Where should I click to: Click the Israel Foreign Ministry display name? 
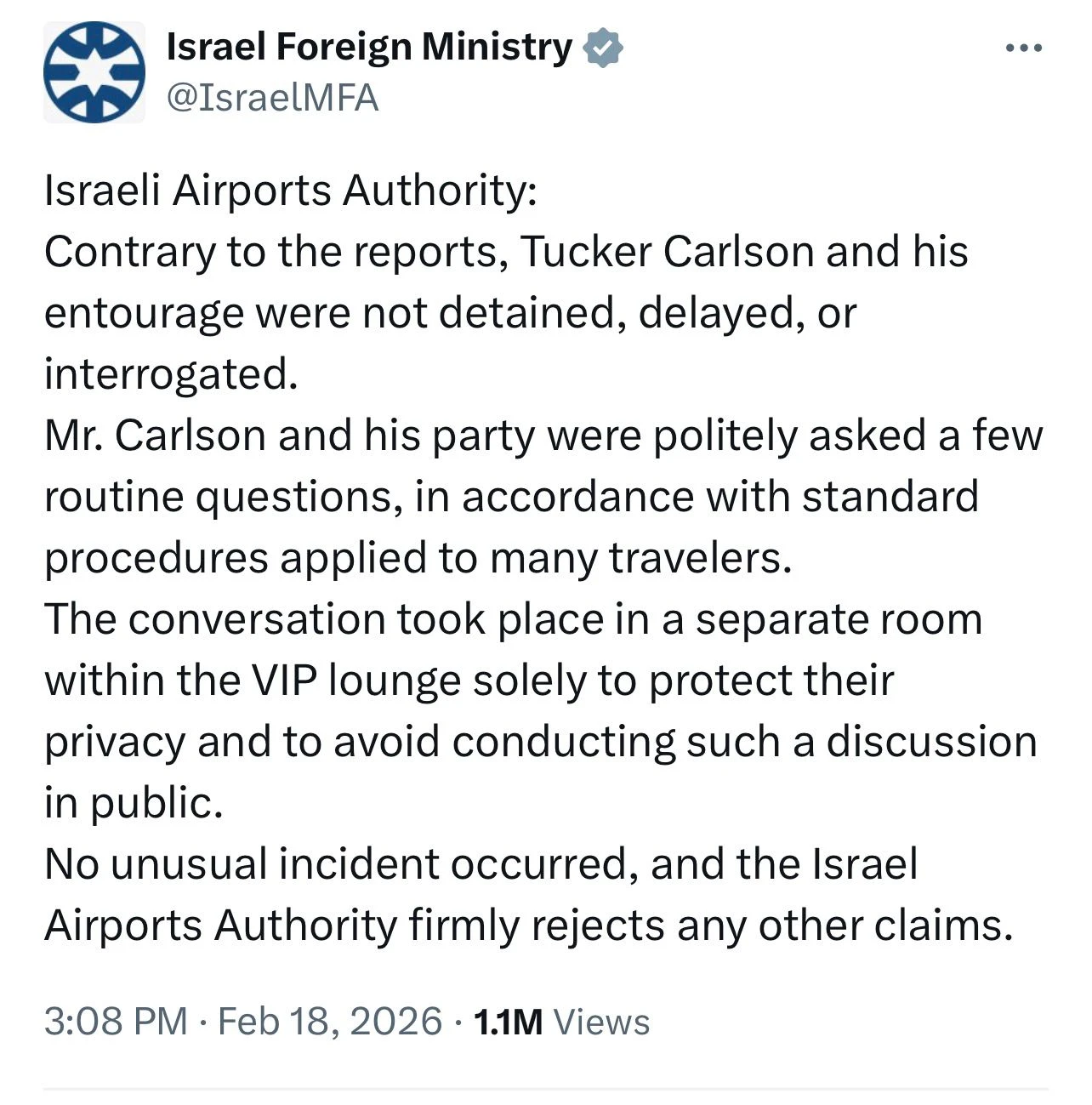(x=369, y=47)
